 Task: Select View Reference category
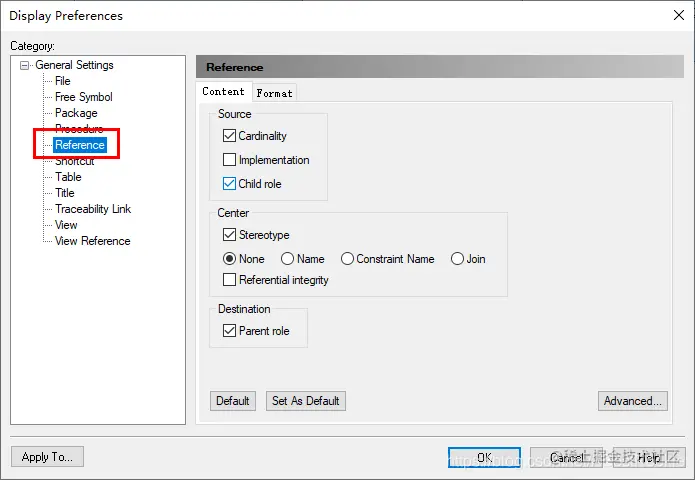pos(92,241)
